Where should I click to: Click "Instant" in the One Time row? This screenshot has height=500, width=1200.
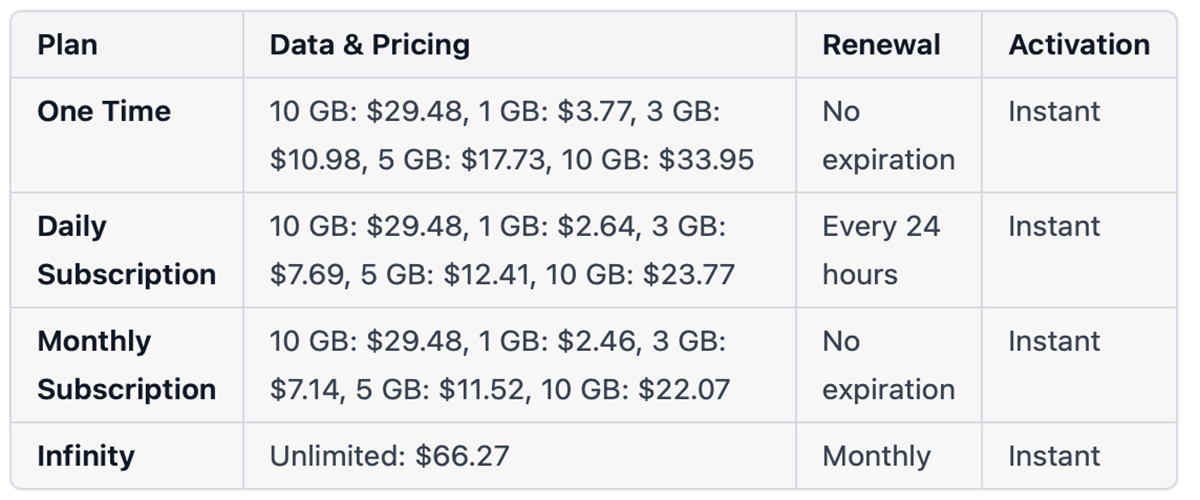point(1054,111)
